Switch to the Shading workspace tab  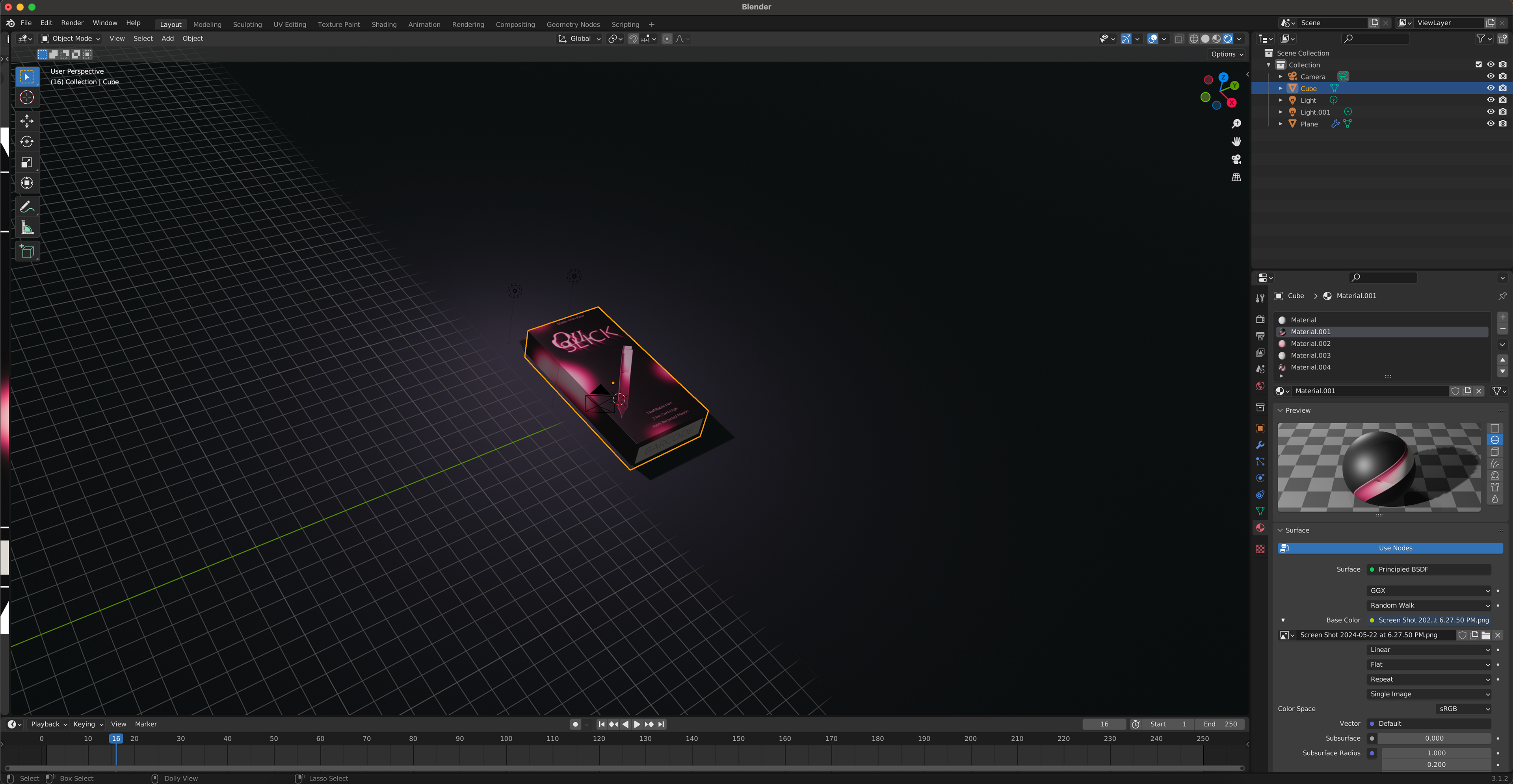point(383,25)
